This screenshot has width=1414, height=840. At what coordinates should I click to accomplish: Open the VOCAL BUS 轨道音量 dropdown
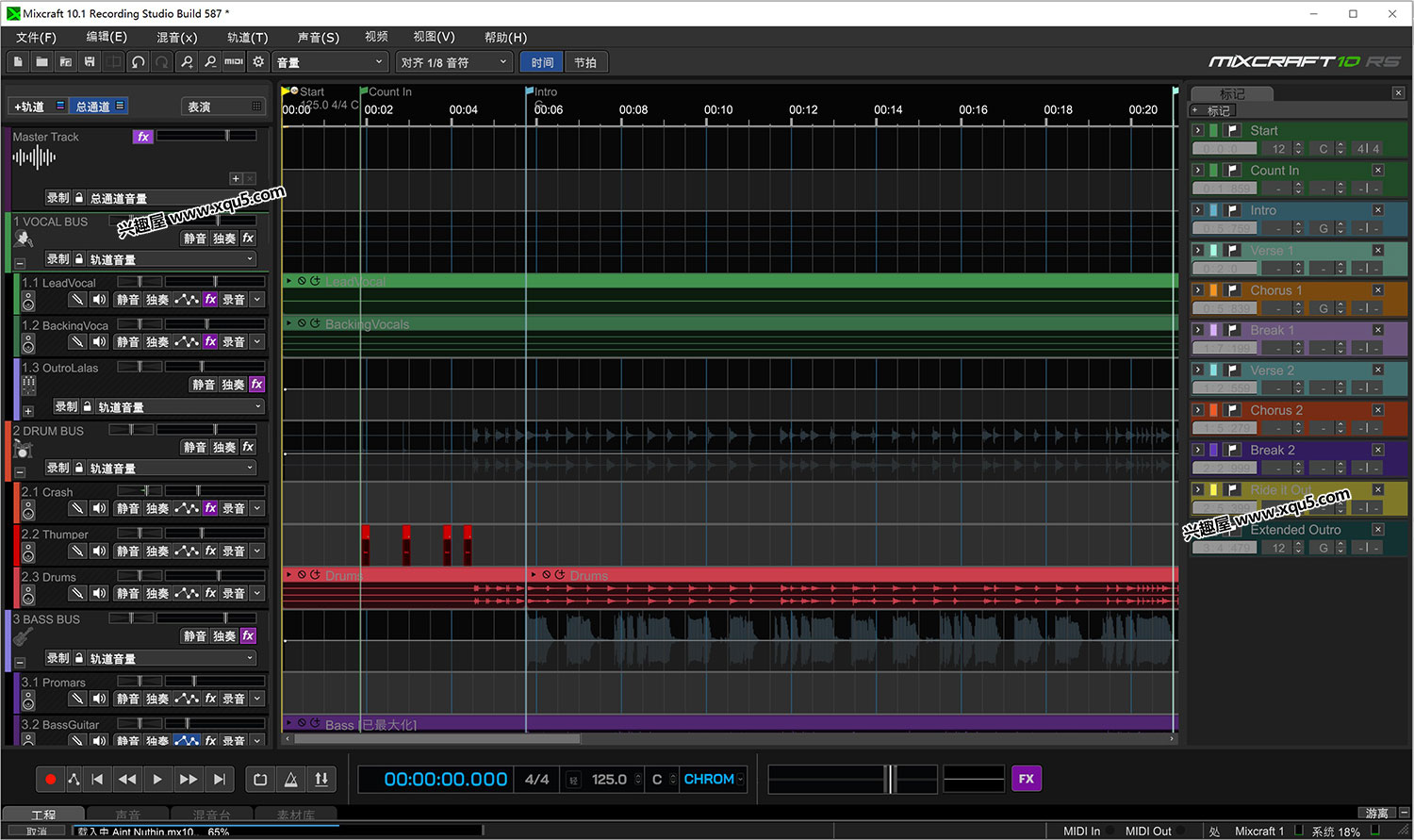[172, 259]
